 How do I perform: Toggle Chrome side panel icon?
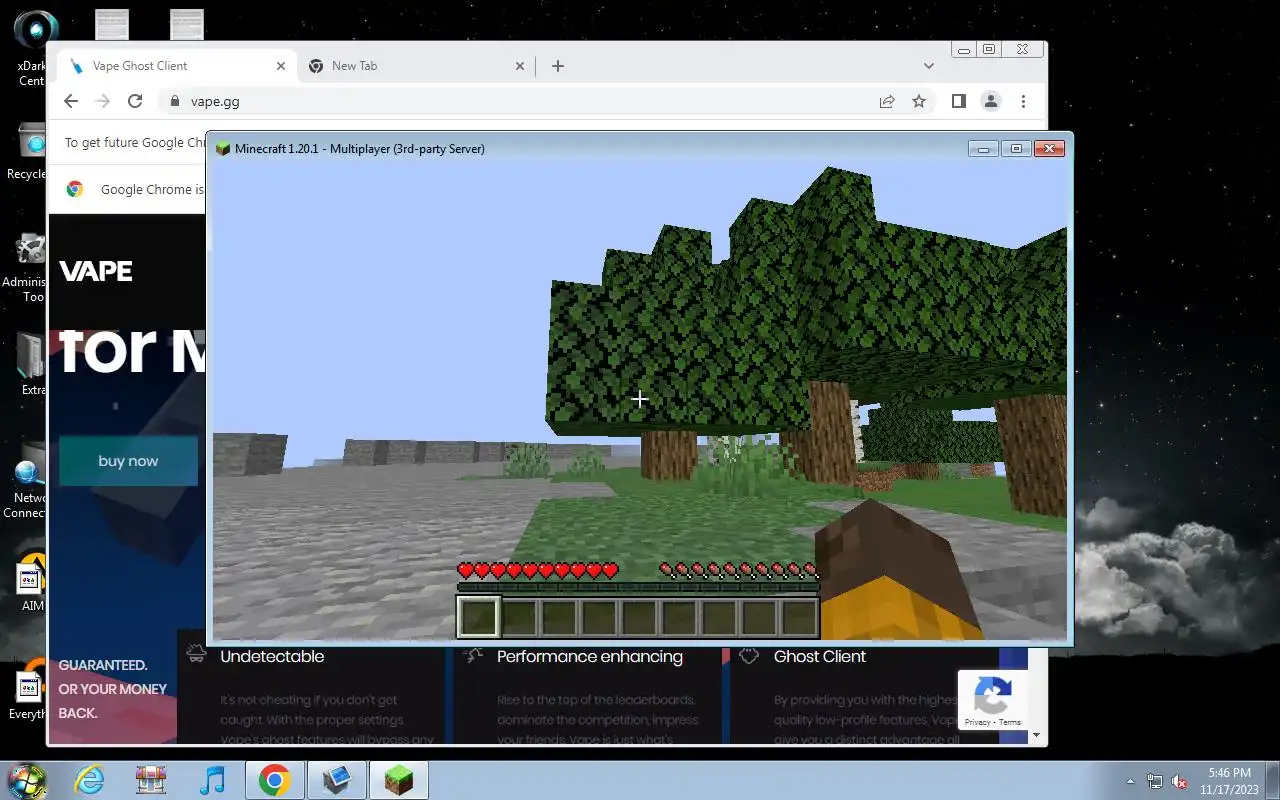click(x=958, y=101)
